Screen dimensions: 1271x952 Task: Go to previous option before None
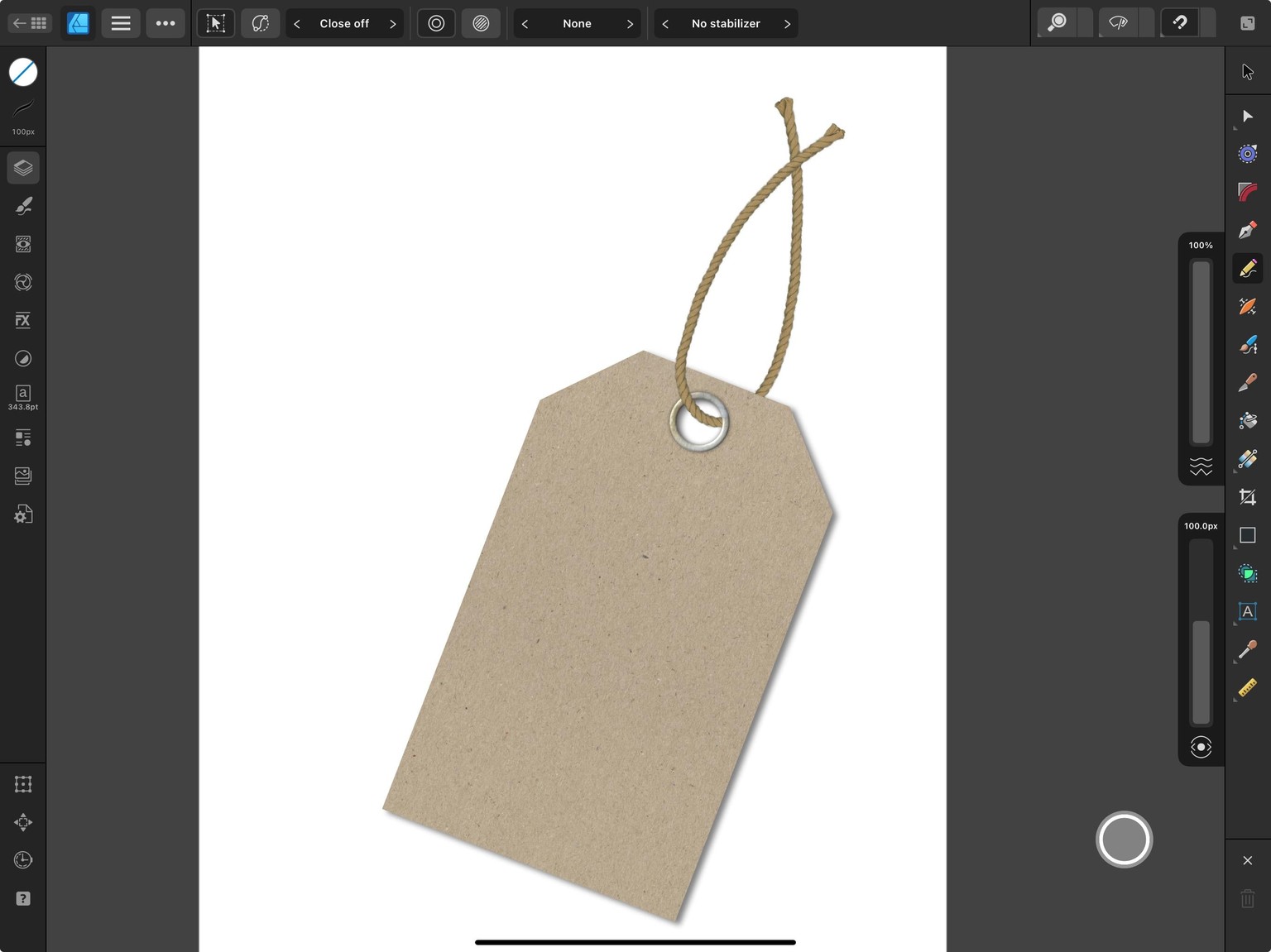[525, 24]
